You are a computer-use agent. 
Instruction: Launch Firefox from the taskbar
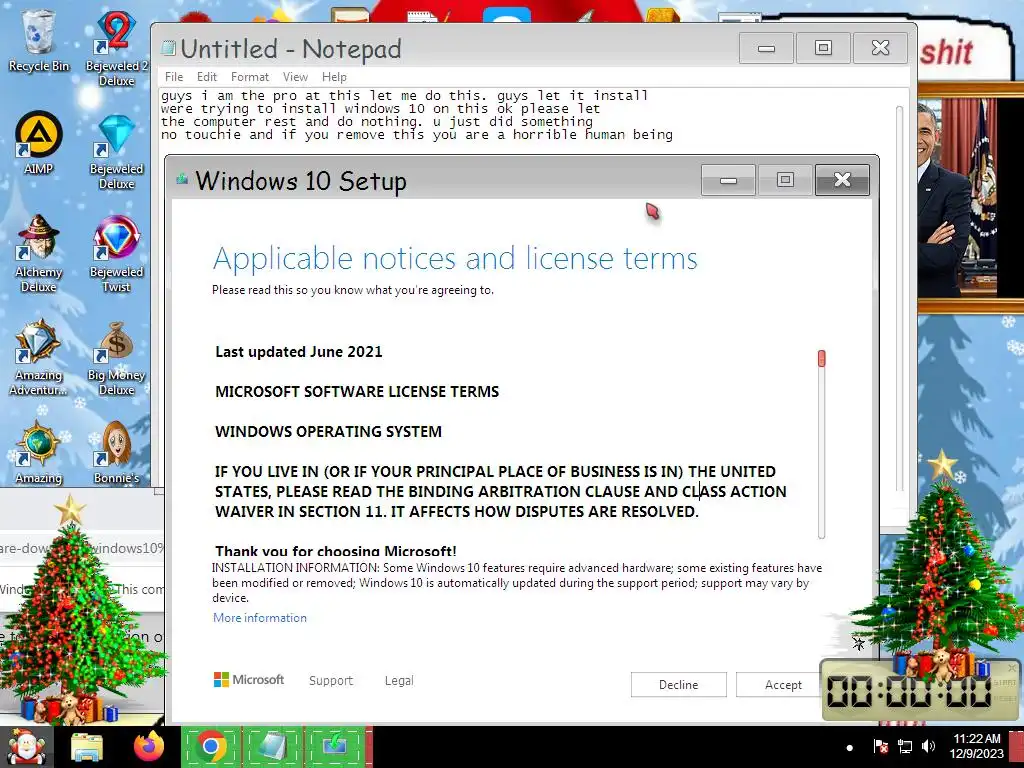pos(148,746)
